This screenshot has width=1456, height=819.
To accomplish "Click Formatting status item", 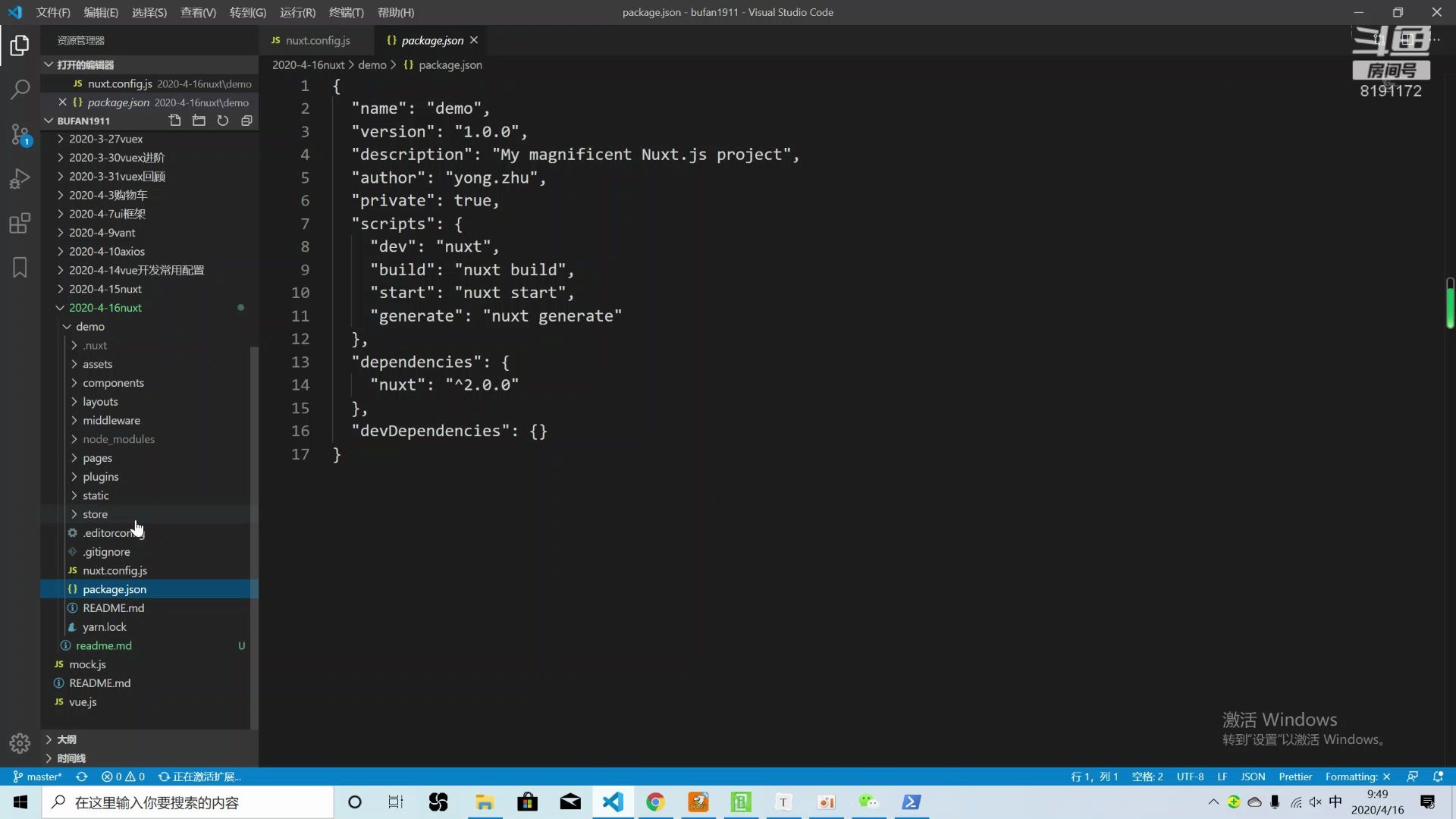I will (x=1357, y=777).
